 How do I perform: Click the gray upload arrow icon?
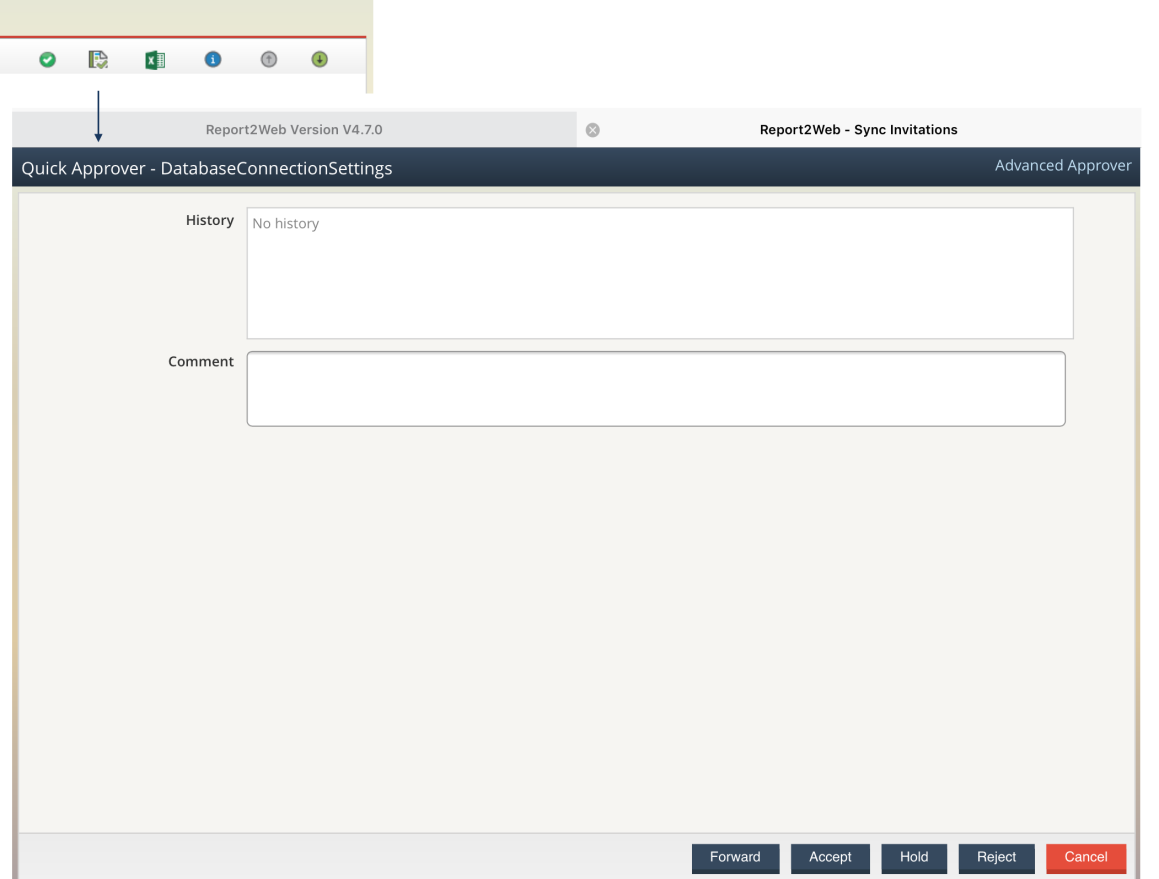click(x=268, y=59)
